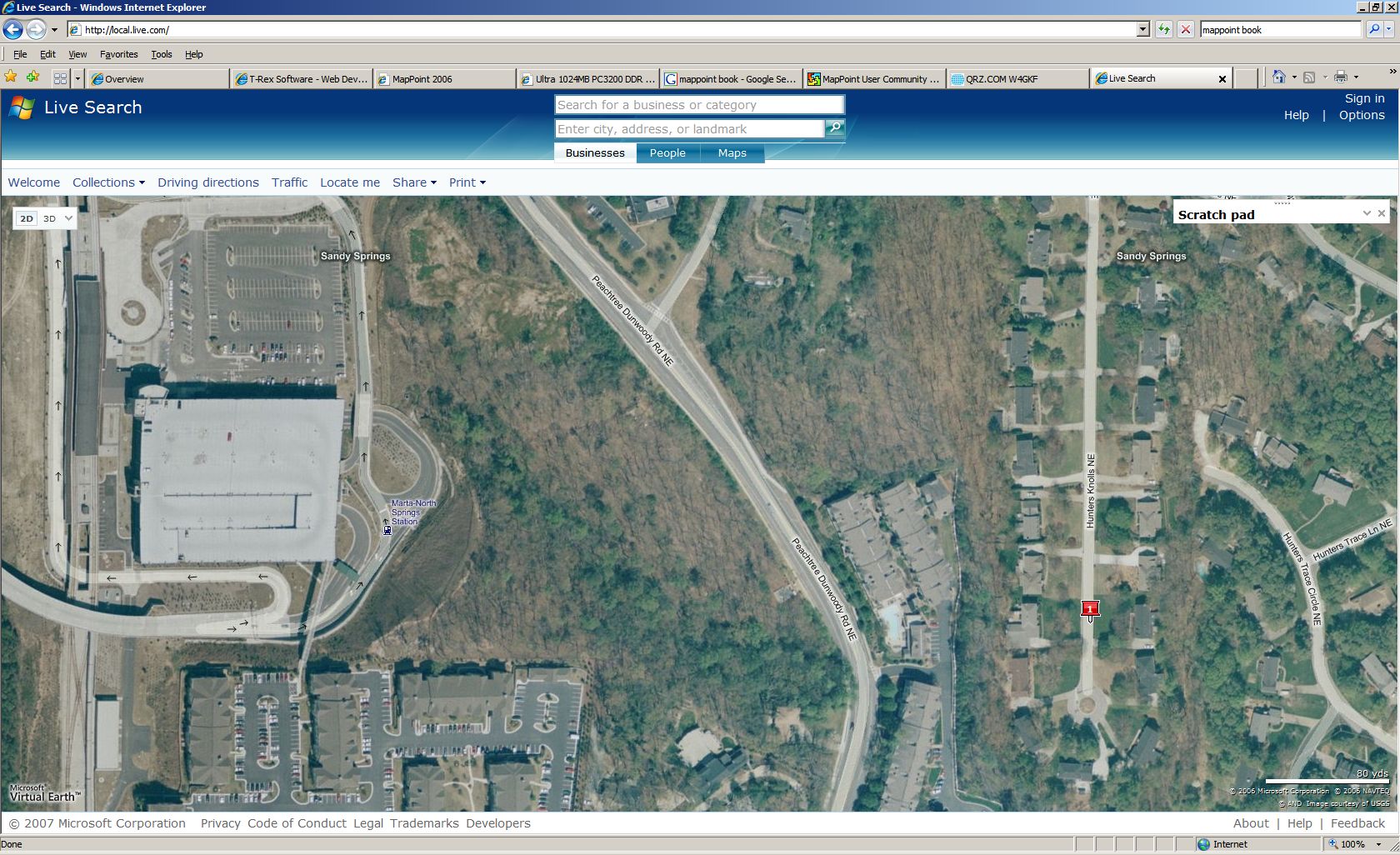This screenshot has width=1400, height=855.
Task: Click the city, address, or landmark field
Action: click(x=689, y=129)
